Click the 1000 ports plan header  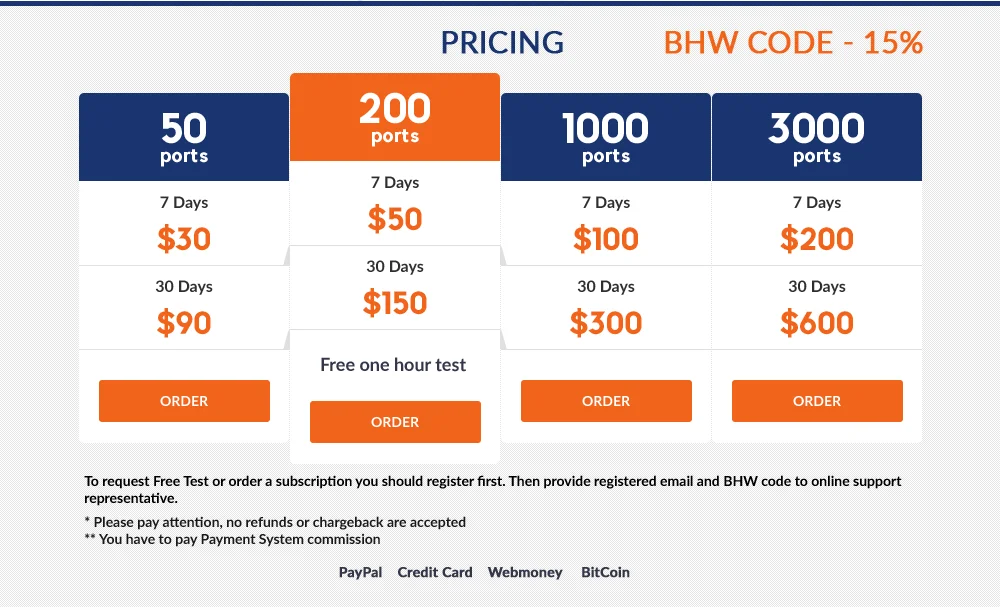tap(606, 137)
